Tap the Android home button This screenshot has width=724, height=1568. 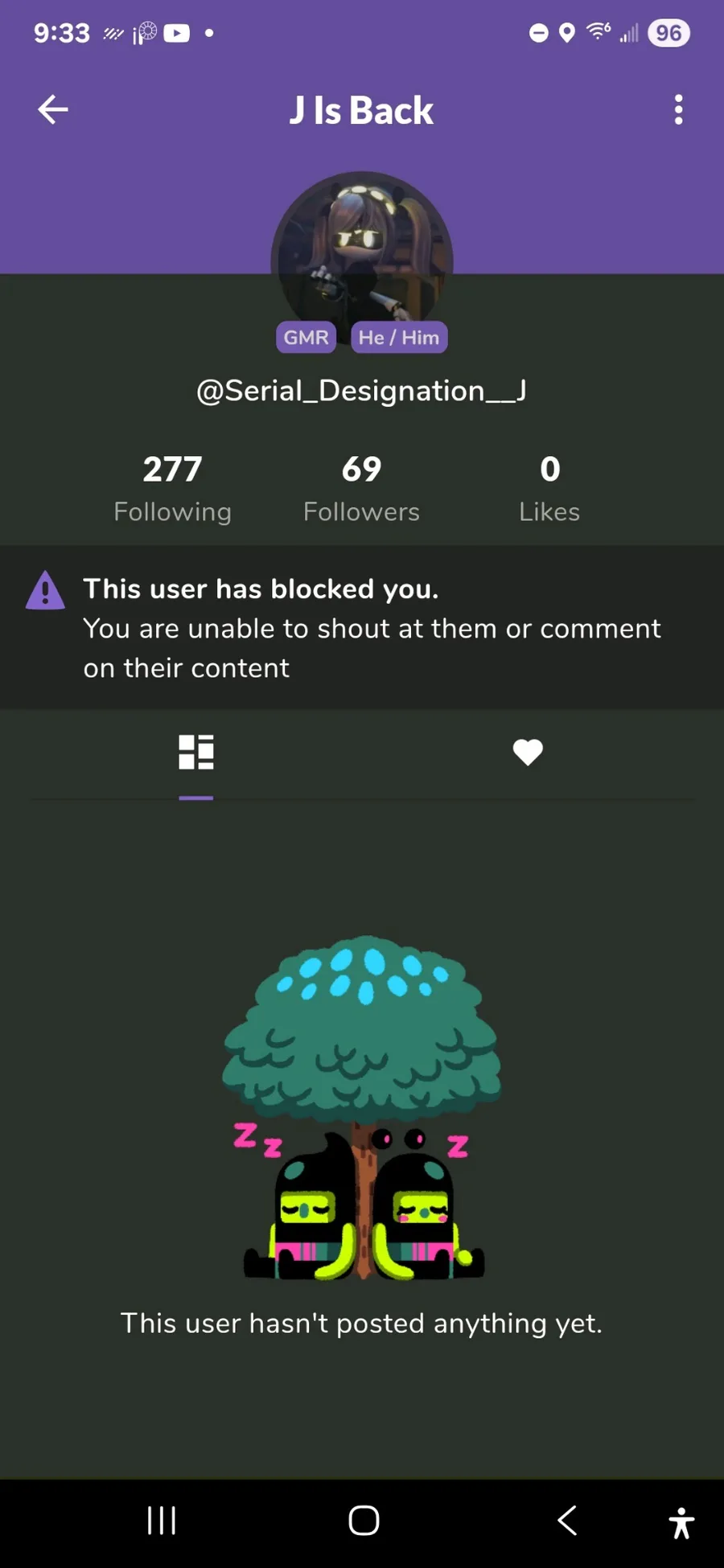click(364, 1521)
